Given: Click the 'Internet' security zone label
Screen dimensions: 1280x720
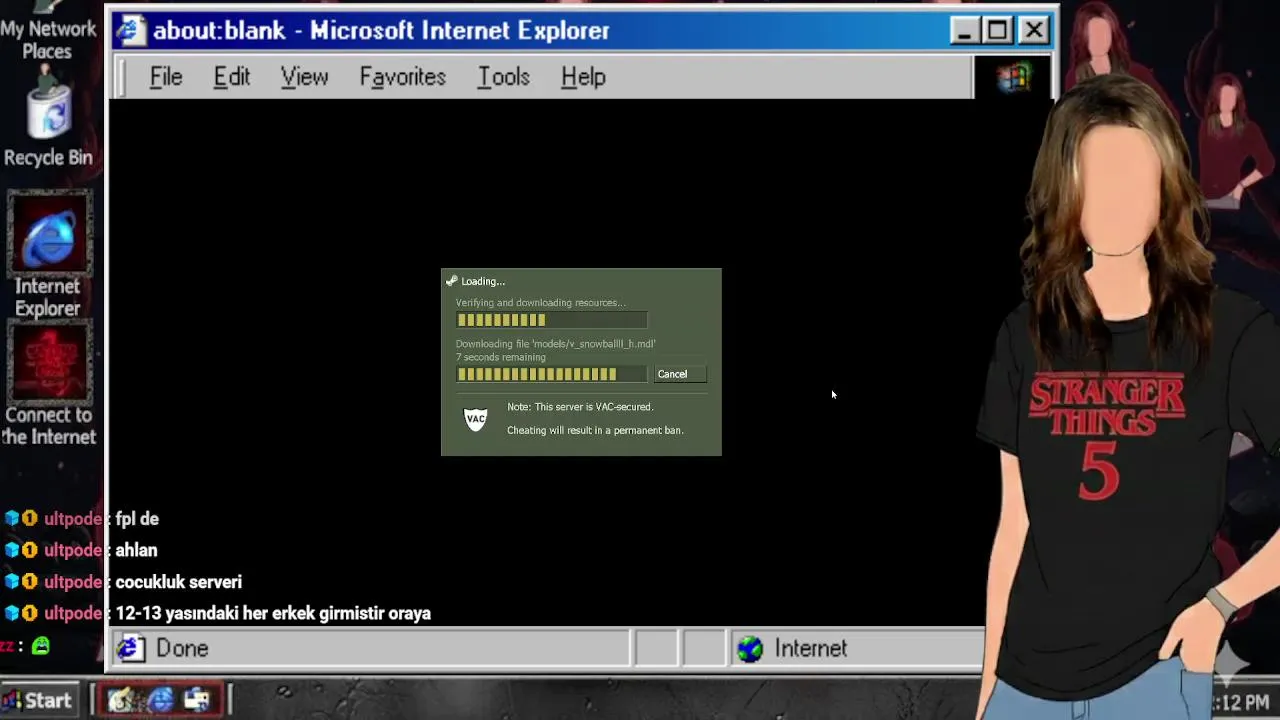Looking at the screenshot, I should tap(811, 649).
